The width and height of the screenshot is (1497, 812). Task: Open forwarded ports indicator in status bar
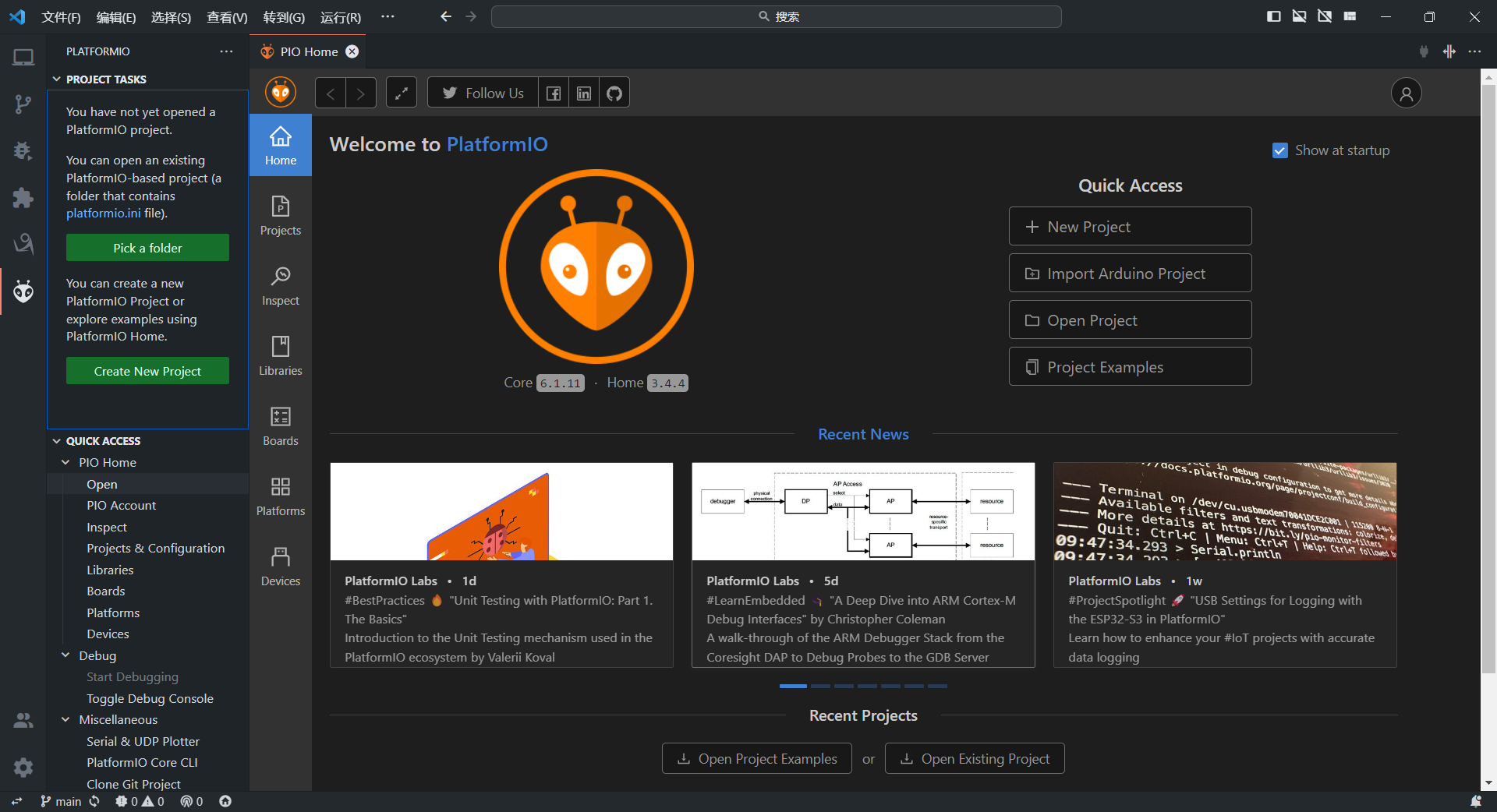[x=192, y=802]
